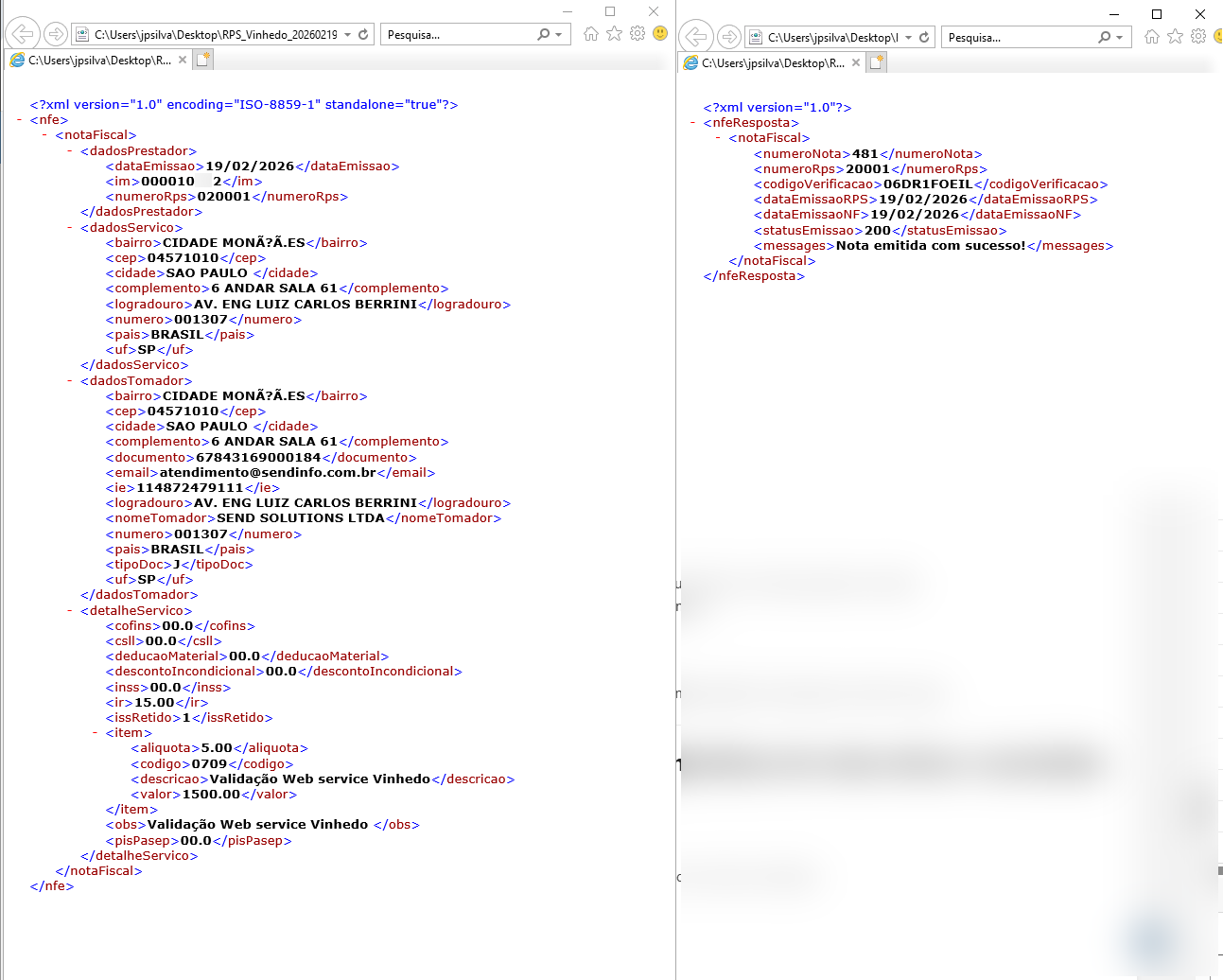Open a new tab in the nfeResposta window
This screenshot has width=1223, height=980.
pos(877,63)
